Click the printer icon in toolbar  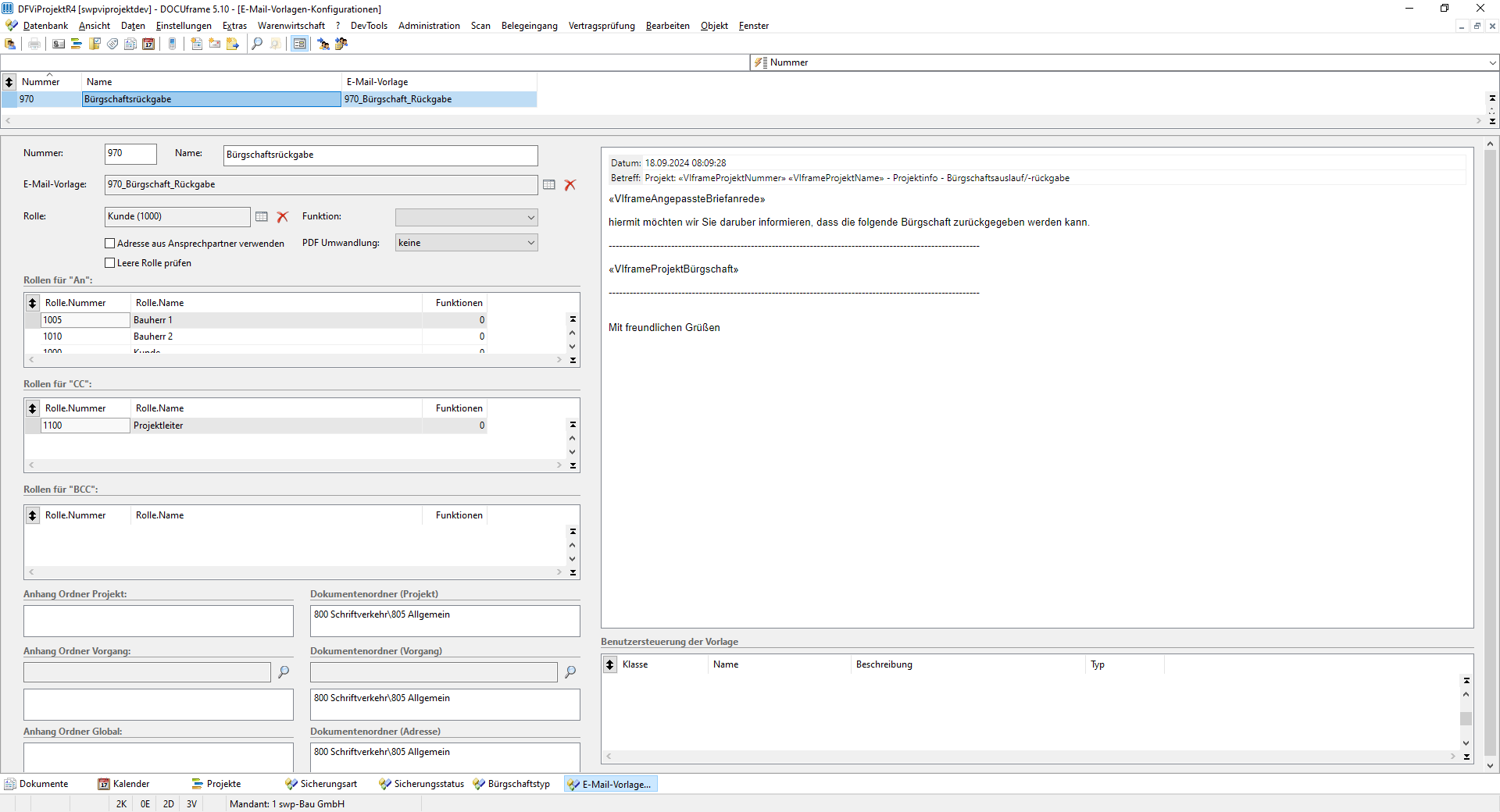point(34,44)
